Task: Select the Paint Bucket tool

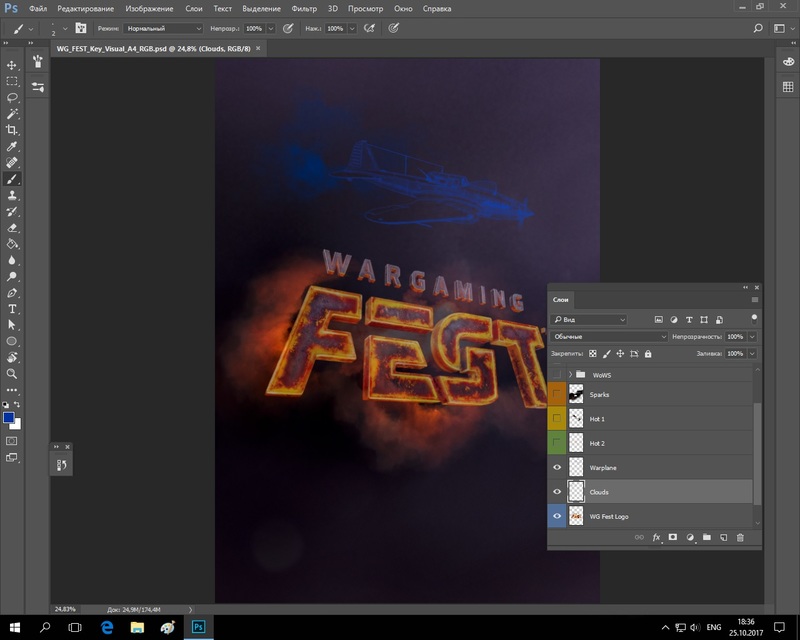Action: point(12,244)
